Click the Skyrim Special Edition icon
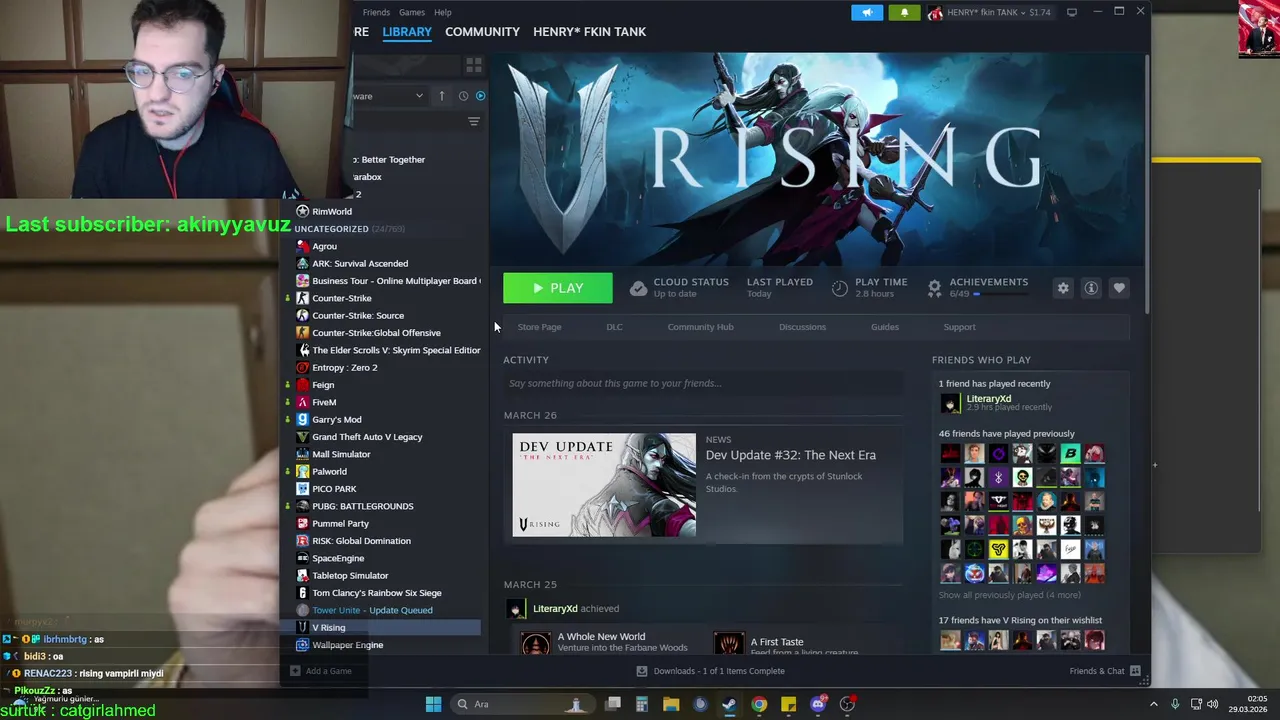Image resolution: width=1280 pixels, height=720 pixels. pos(303,350)
